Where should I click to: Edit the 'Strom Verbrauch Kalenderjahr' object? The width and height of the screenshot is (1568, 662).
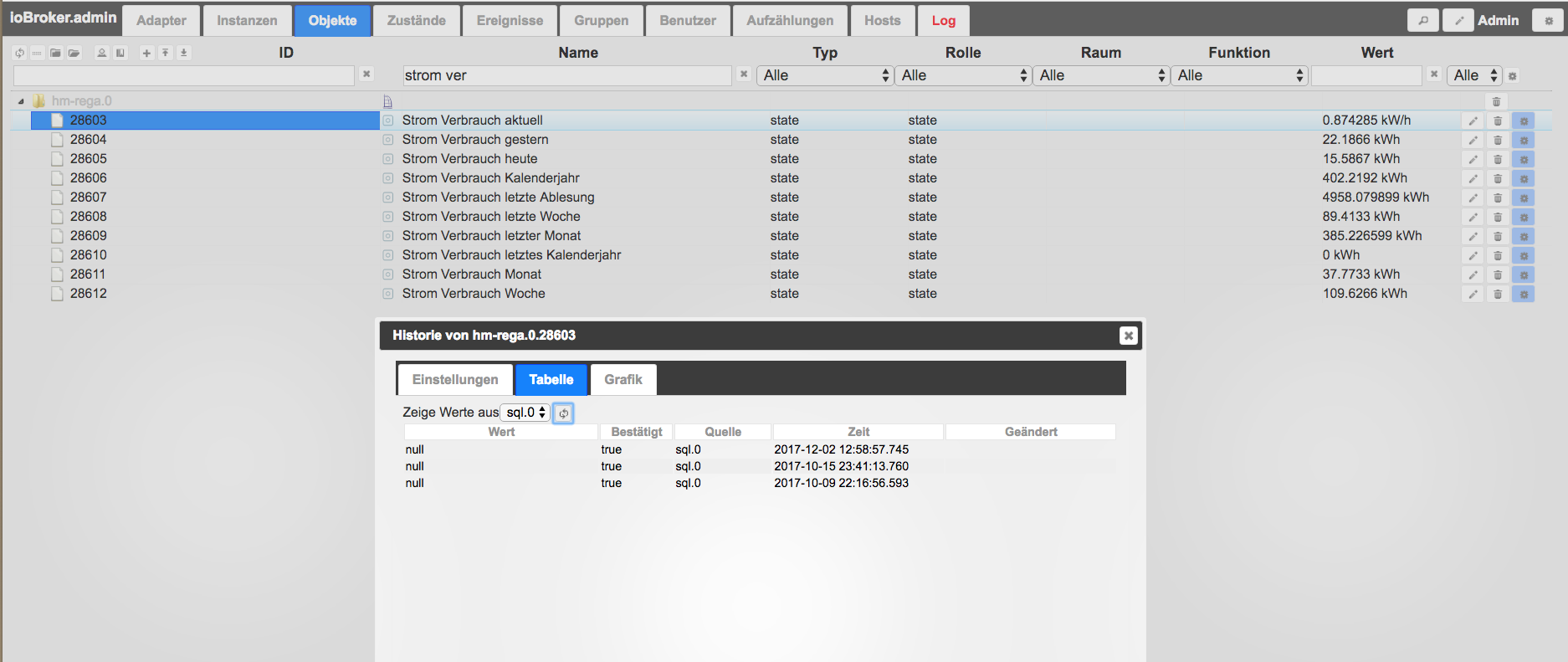click(x=1473, y=178)
